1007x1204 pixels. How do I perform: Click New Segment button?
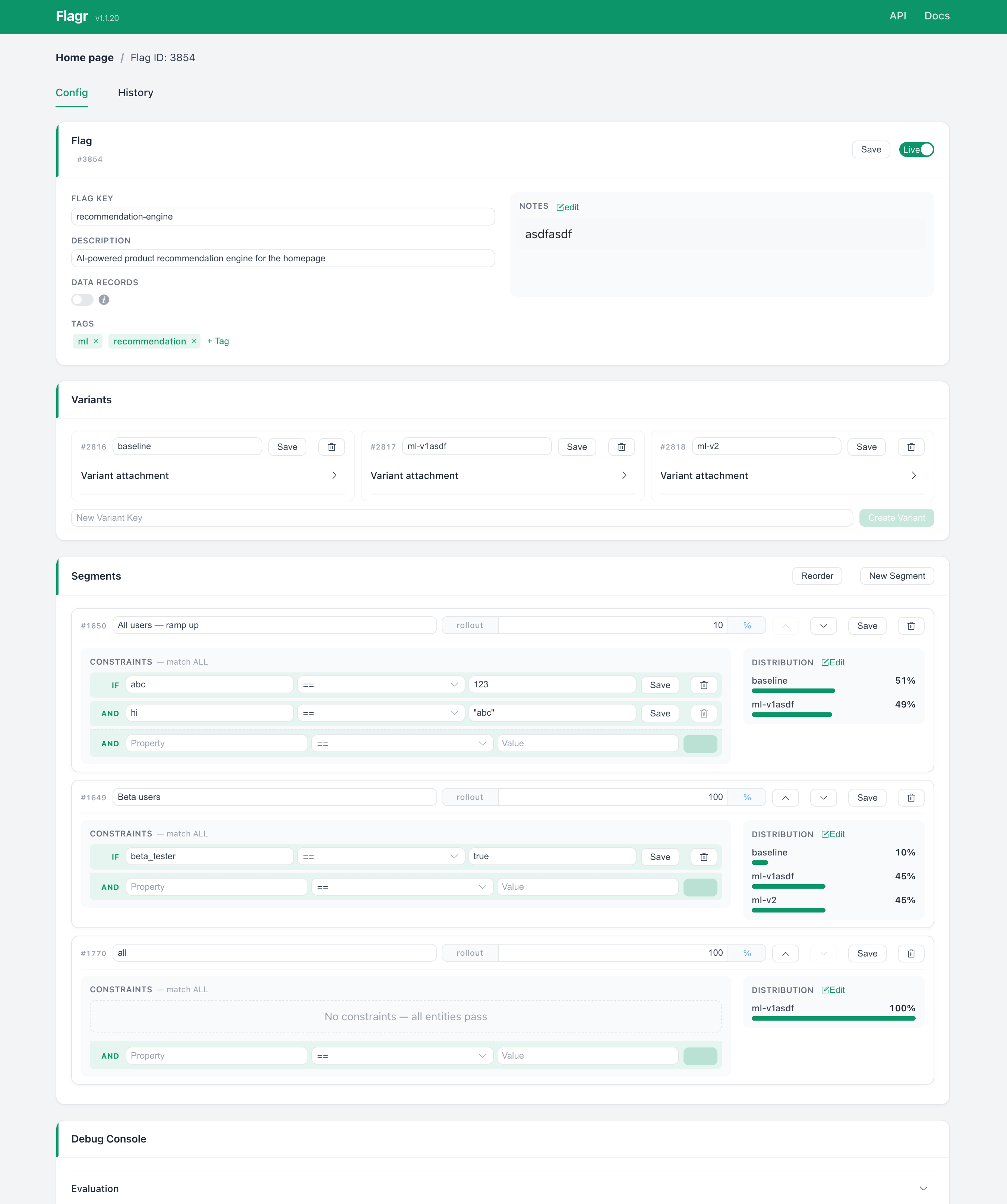coord(896,576)
